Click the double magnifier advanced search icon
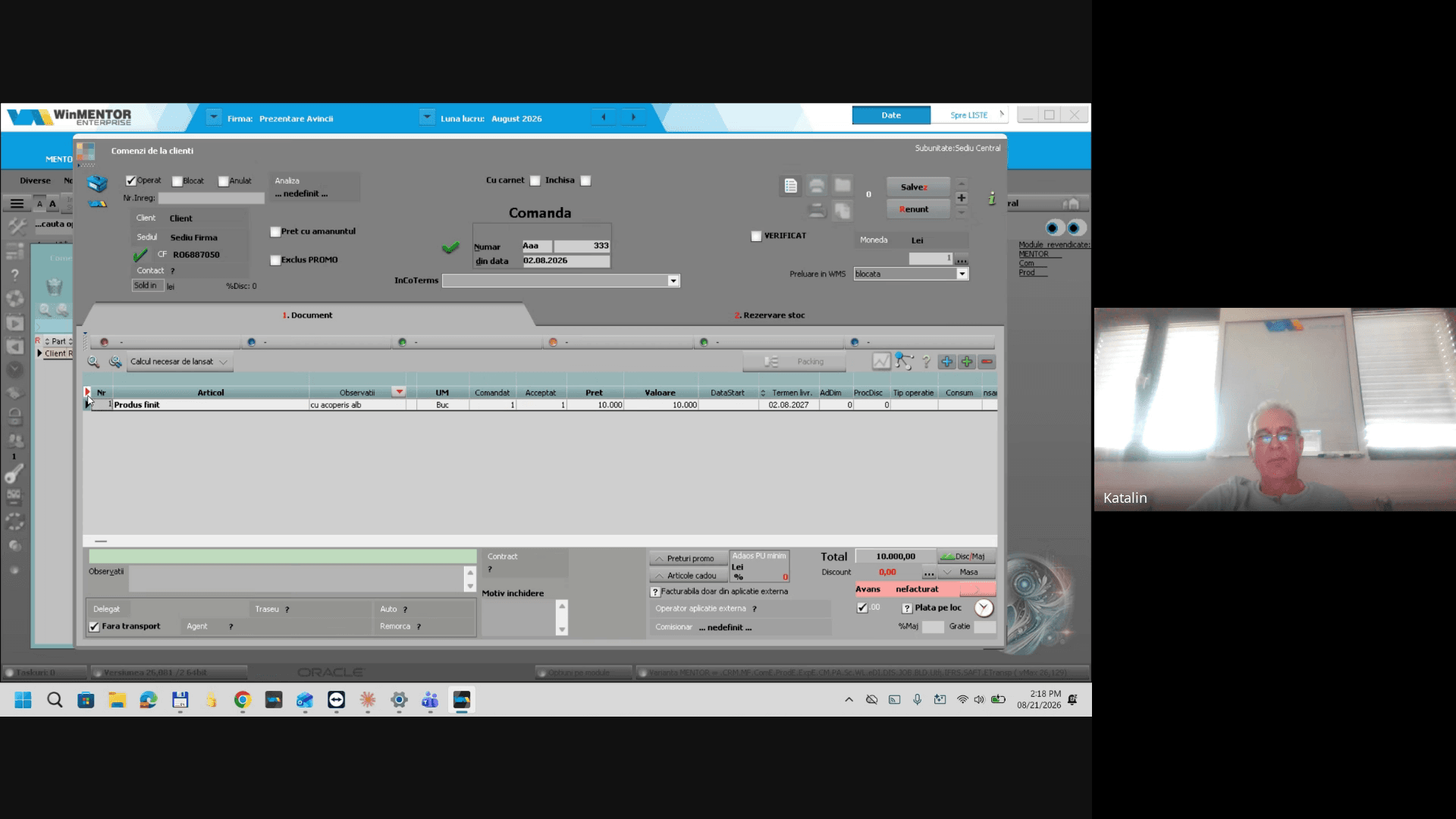 click(115, 362)
